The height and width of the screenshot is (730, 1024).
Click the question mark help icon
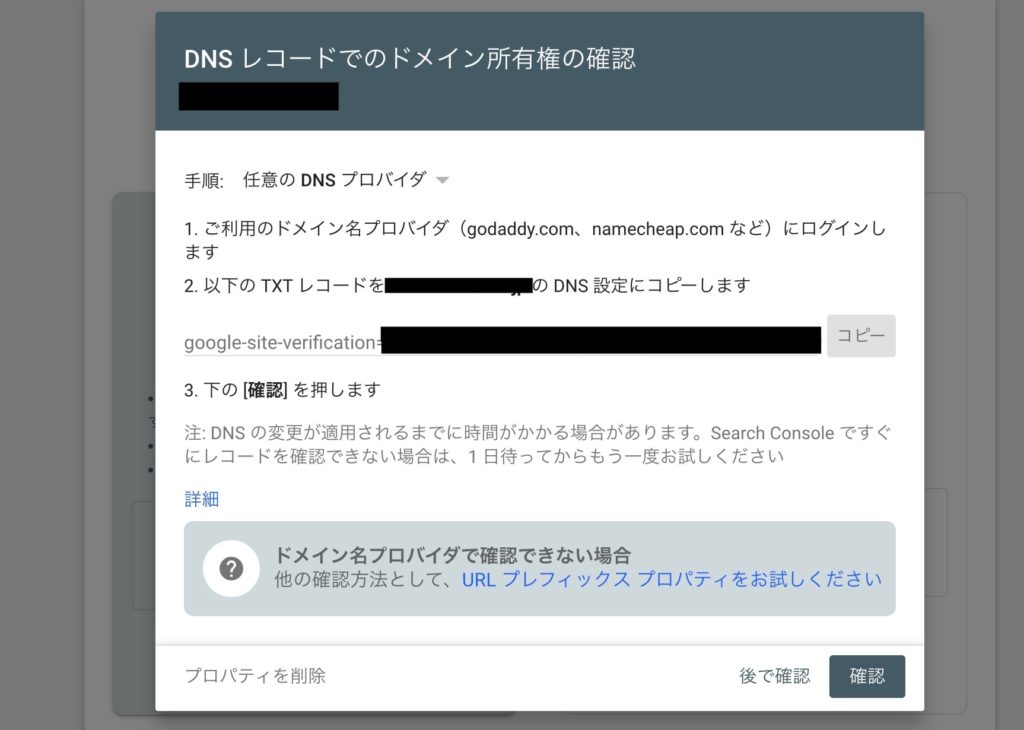click(231, 568)
